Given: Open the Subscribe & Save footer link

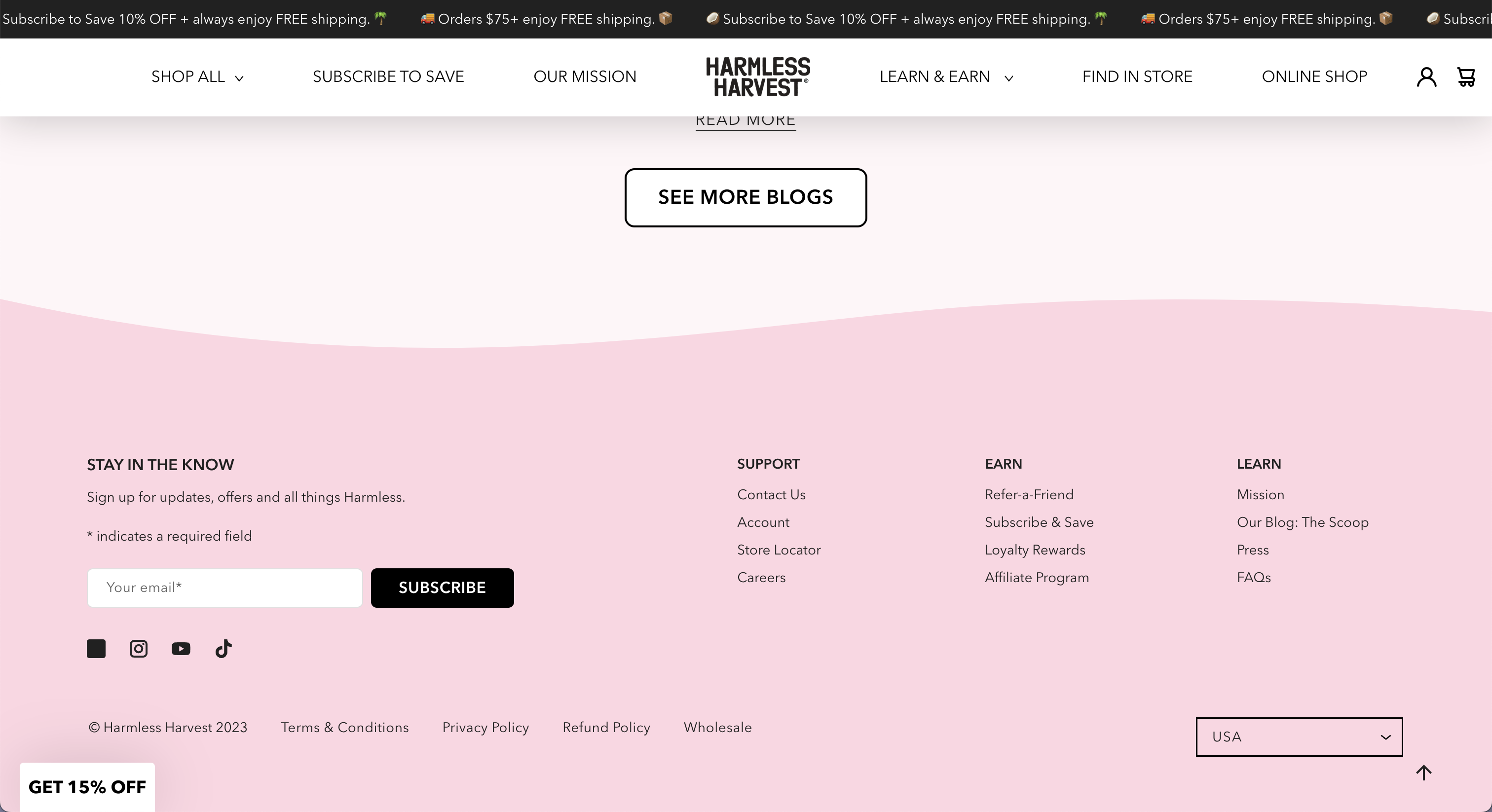Looking at the screenshot, I should (1039, 523).
